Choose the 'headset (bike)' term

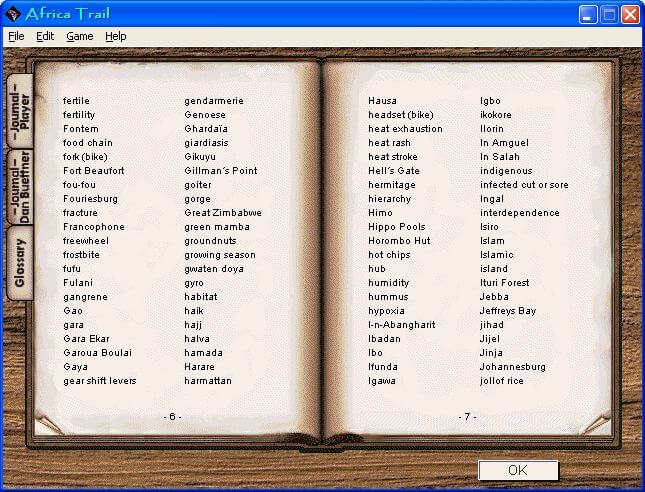tap(401, 115)
